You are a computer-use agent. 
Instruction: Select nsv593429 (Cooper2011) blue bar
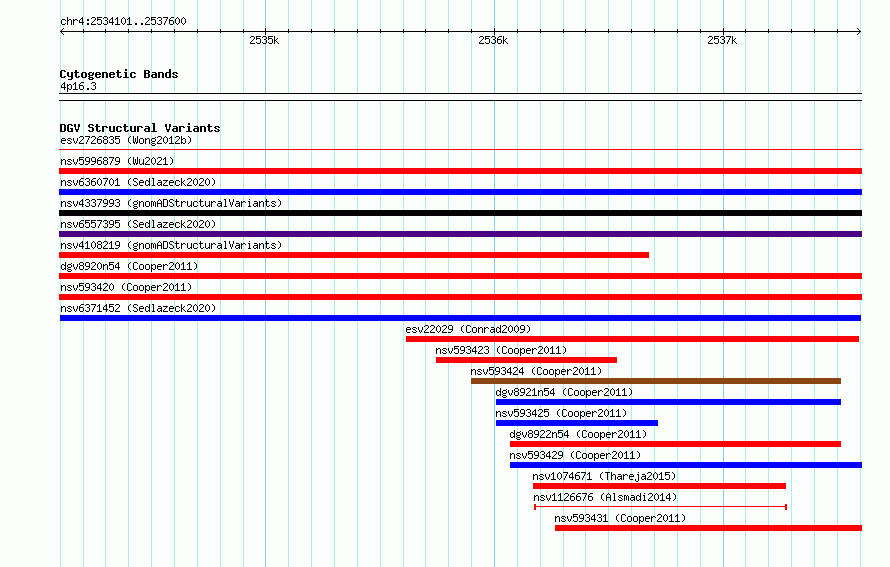(x=686, y=465)
